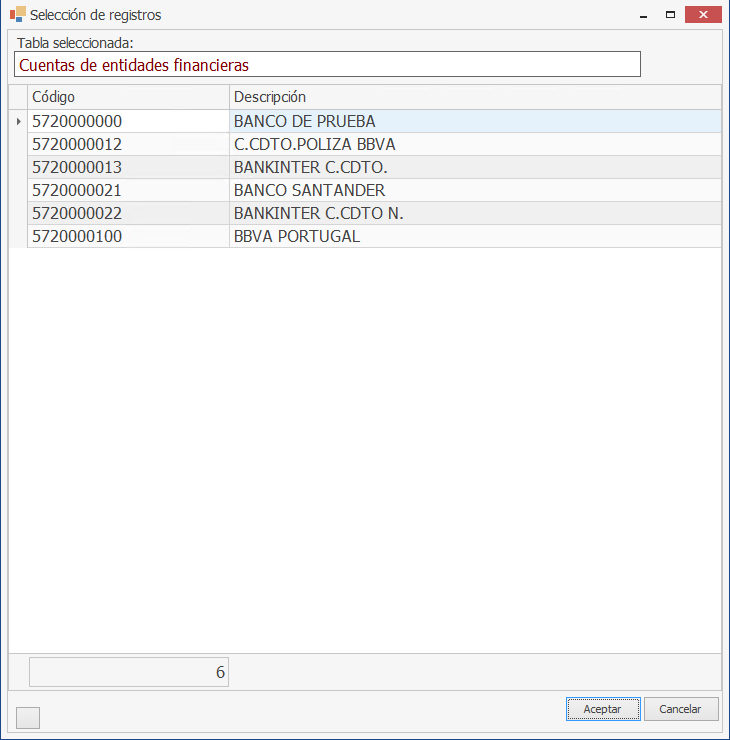Select the BBVA PORTUGAL record
Image resolution: width=730 pixels, height=740 pixels.
474,237
